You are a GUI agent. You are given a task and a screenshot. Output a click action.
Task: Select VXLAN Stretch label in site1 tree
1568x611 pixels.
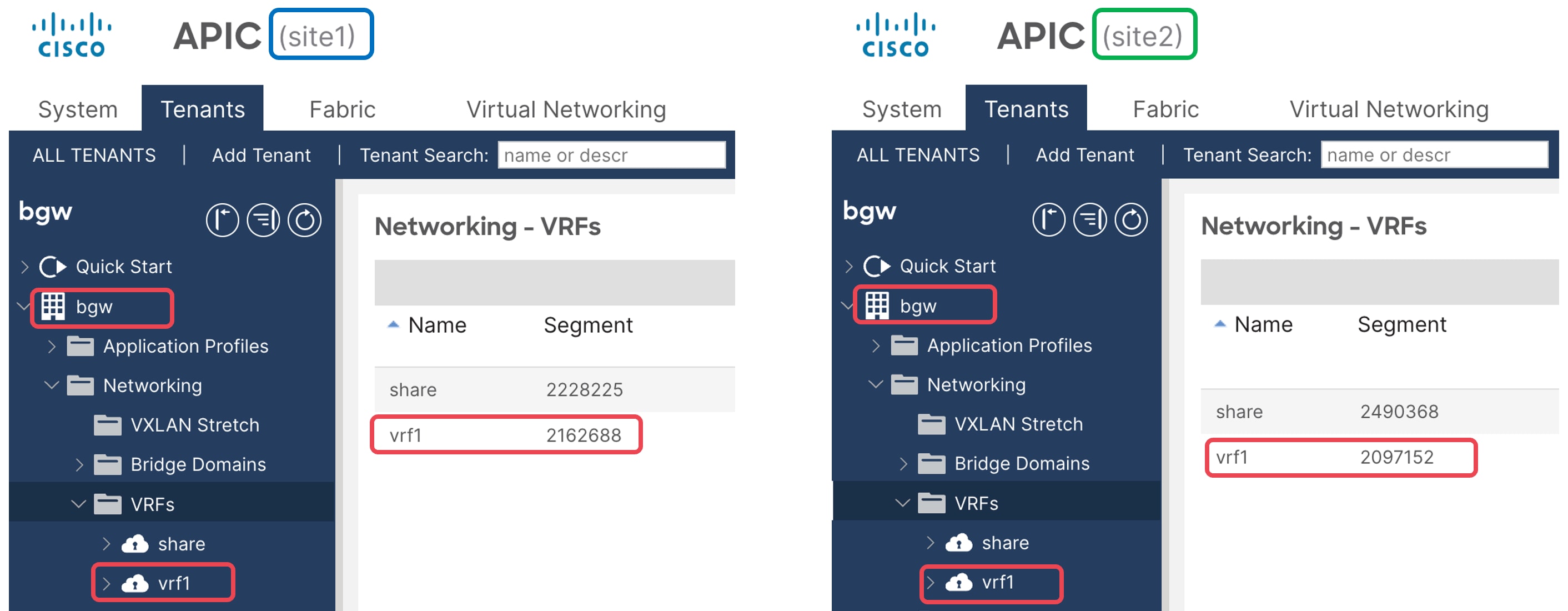tap(195, 425)
